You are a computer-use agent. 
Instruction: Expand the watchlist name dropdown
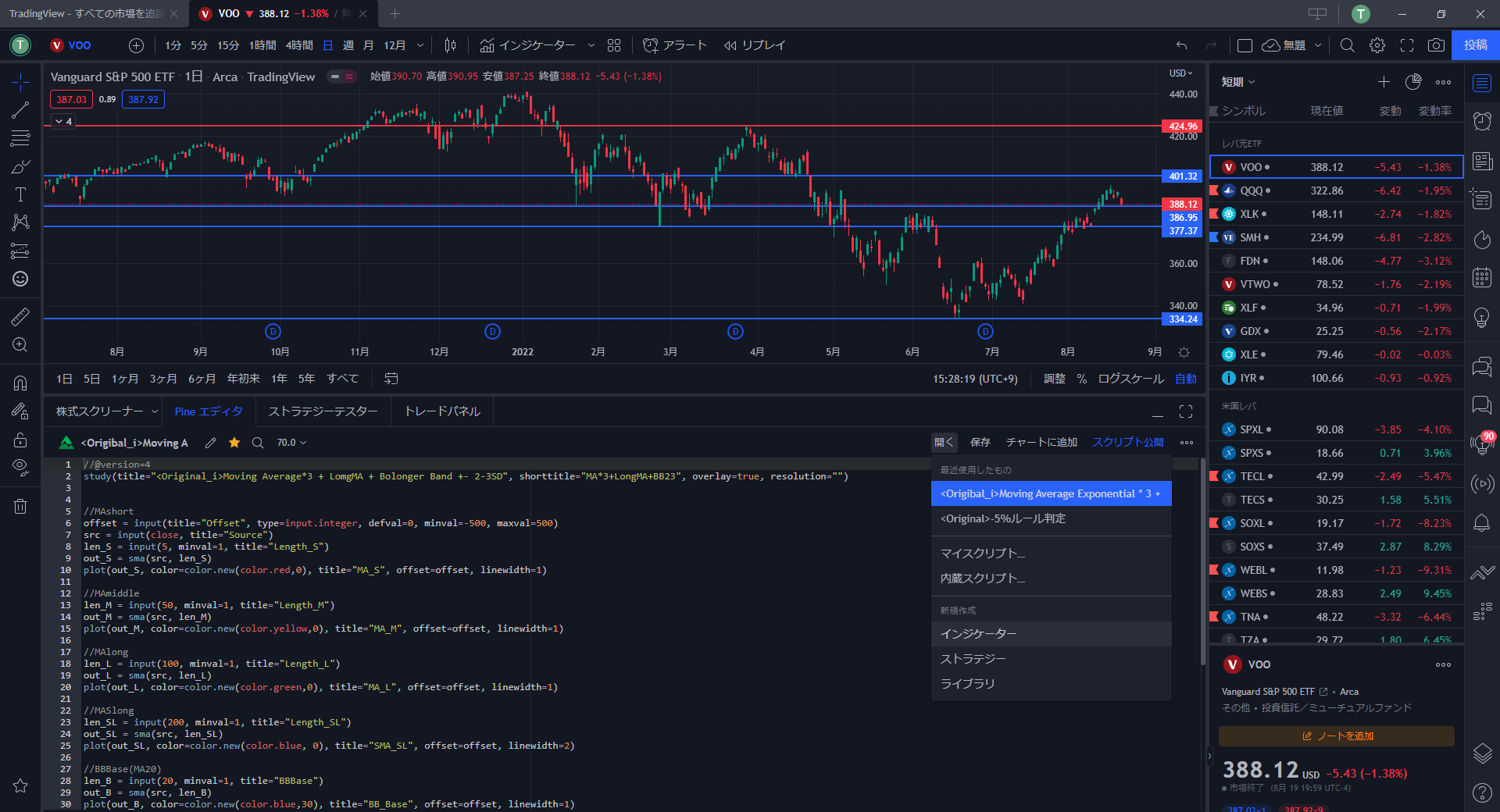coord(1238,82)
